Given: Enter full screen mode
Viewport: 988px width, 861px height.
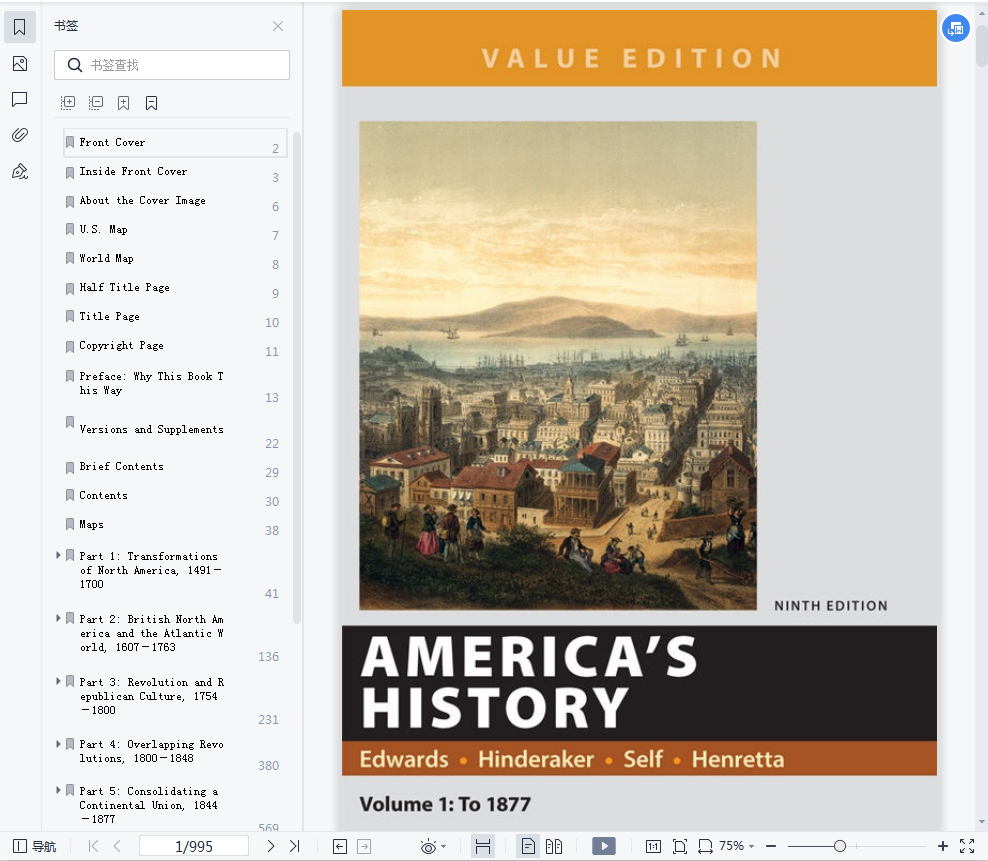Looking at the screenshot, I should click(967, 846).
